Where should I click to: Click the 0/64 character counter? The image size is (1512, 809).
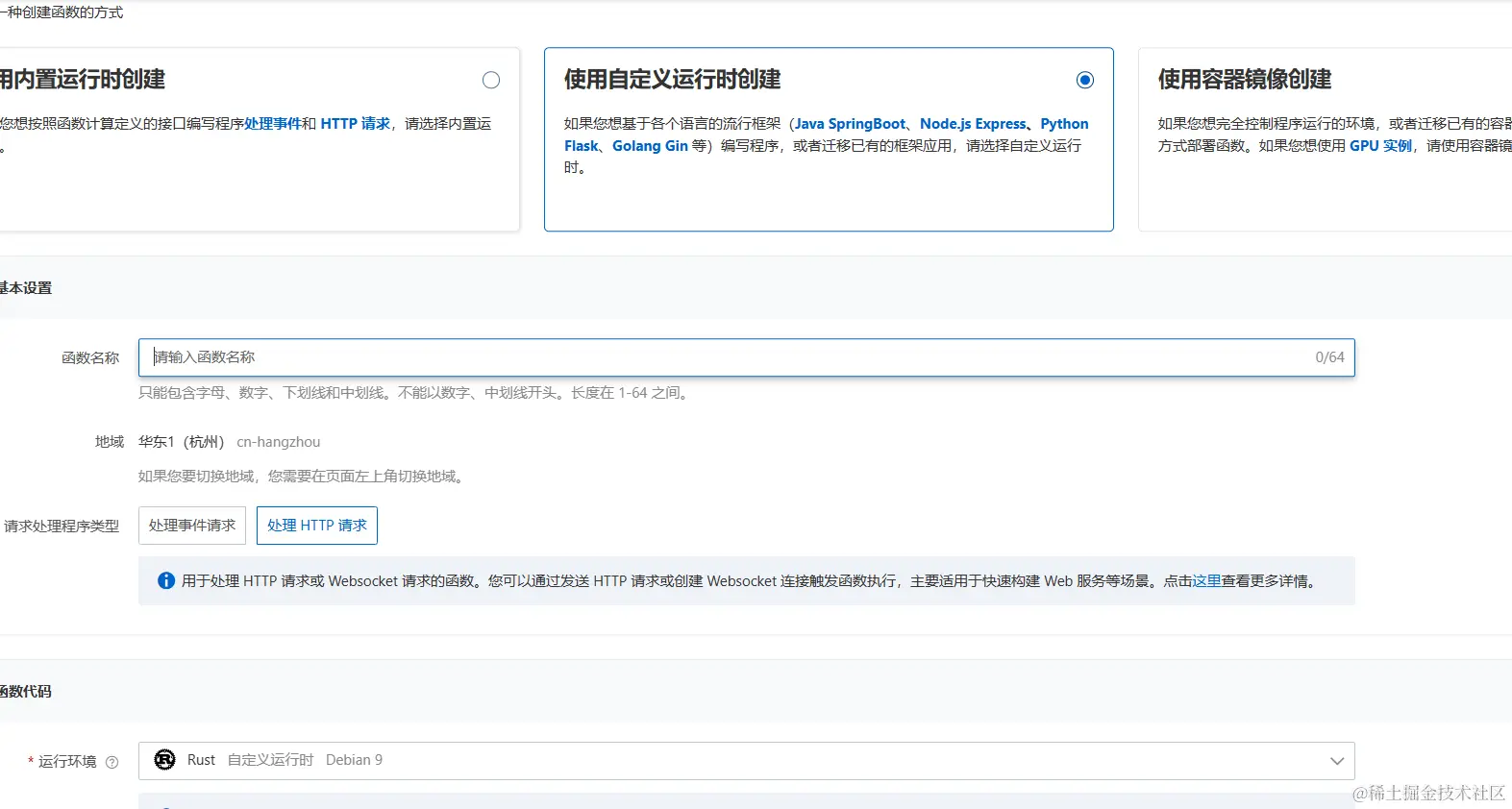[1330, 357]
